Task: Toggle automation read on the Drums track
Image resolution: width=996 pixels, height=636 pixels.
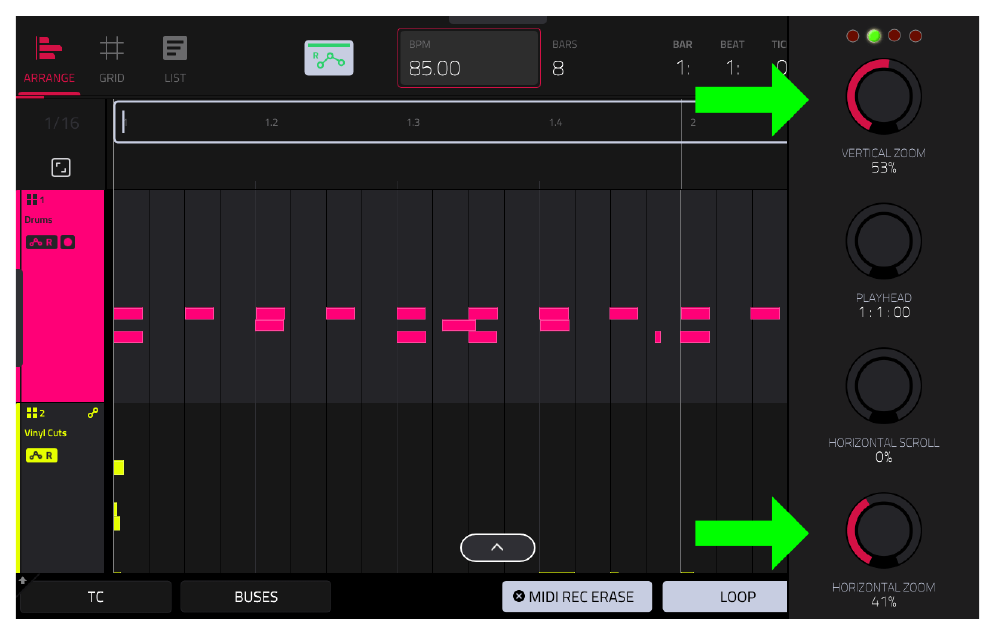Action: tap(42, 242)
